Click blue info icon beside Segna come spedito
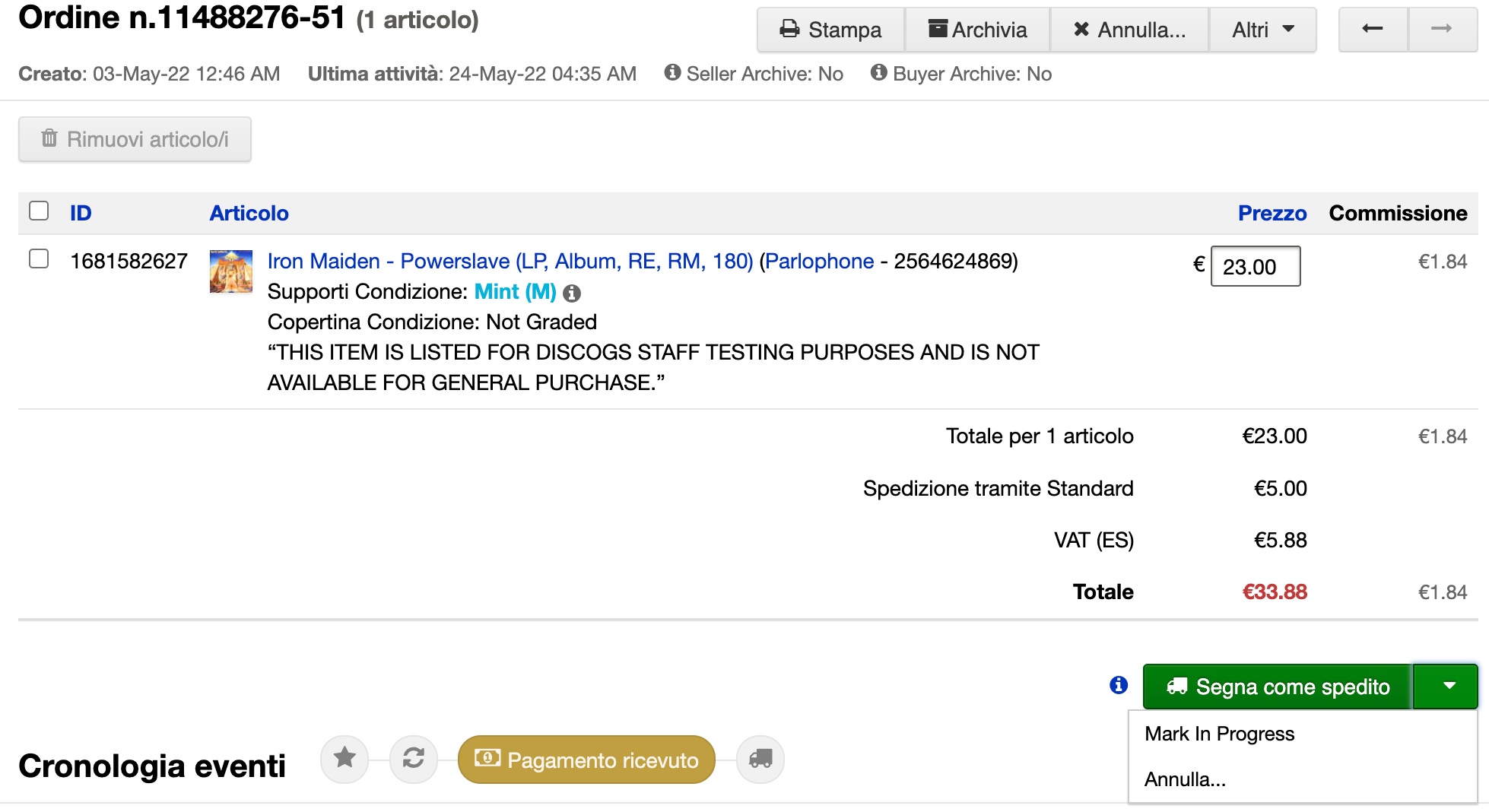Viewport: 1489px width, 812px height. (x=1119, y=685)
